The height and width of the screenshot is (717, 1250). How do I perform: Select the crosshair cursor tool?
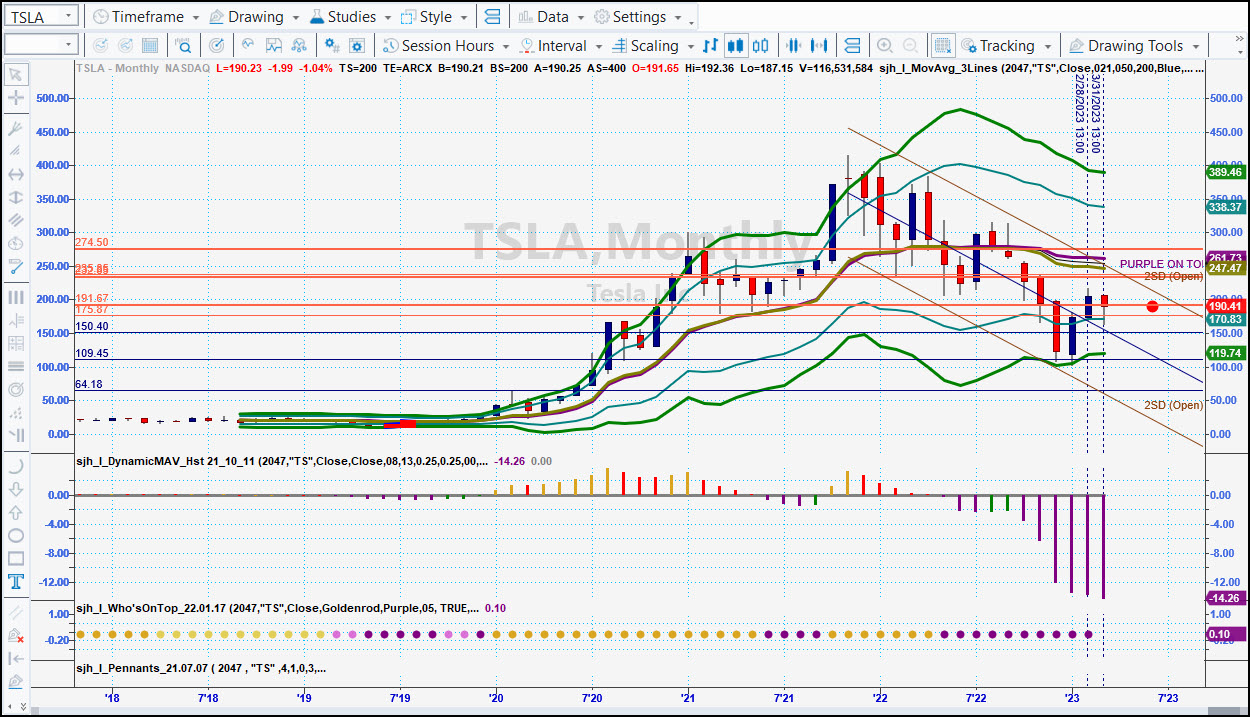pyautogui.click(x=15, y=98)
